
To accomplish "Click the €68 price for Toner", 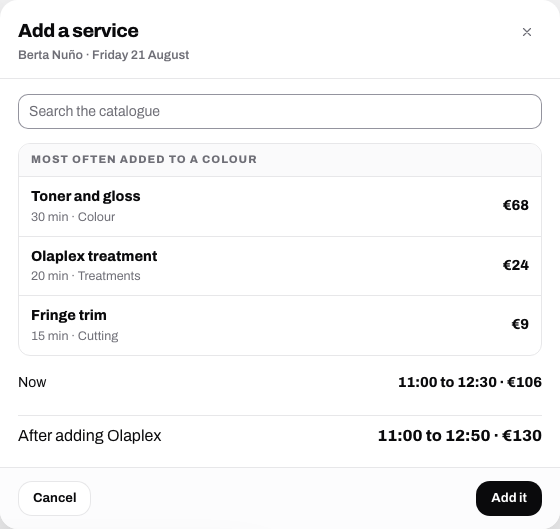I will click(516, 205).
